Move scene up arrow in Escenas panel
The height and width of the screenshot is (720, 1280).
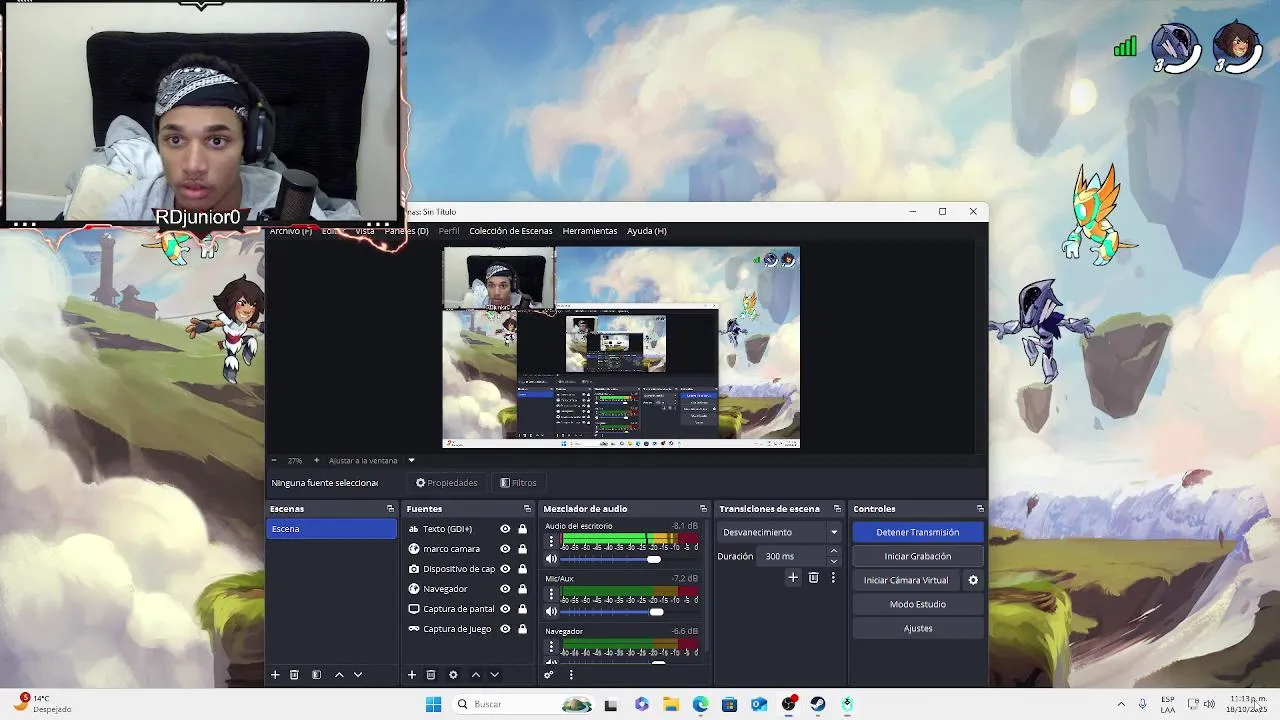click(339, 675)
